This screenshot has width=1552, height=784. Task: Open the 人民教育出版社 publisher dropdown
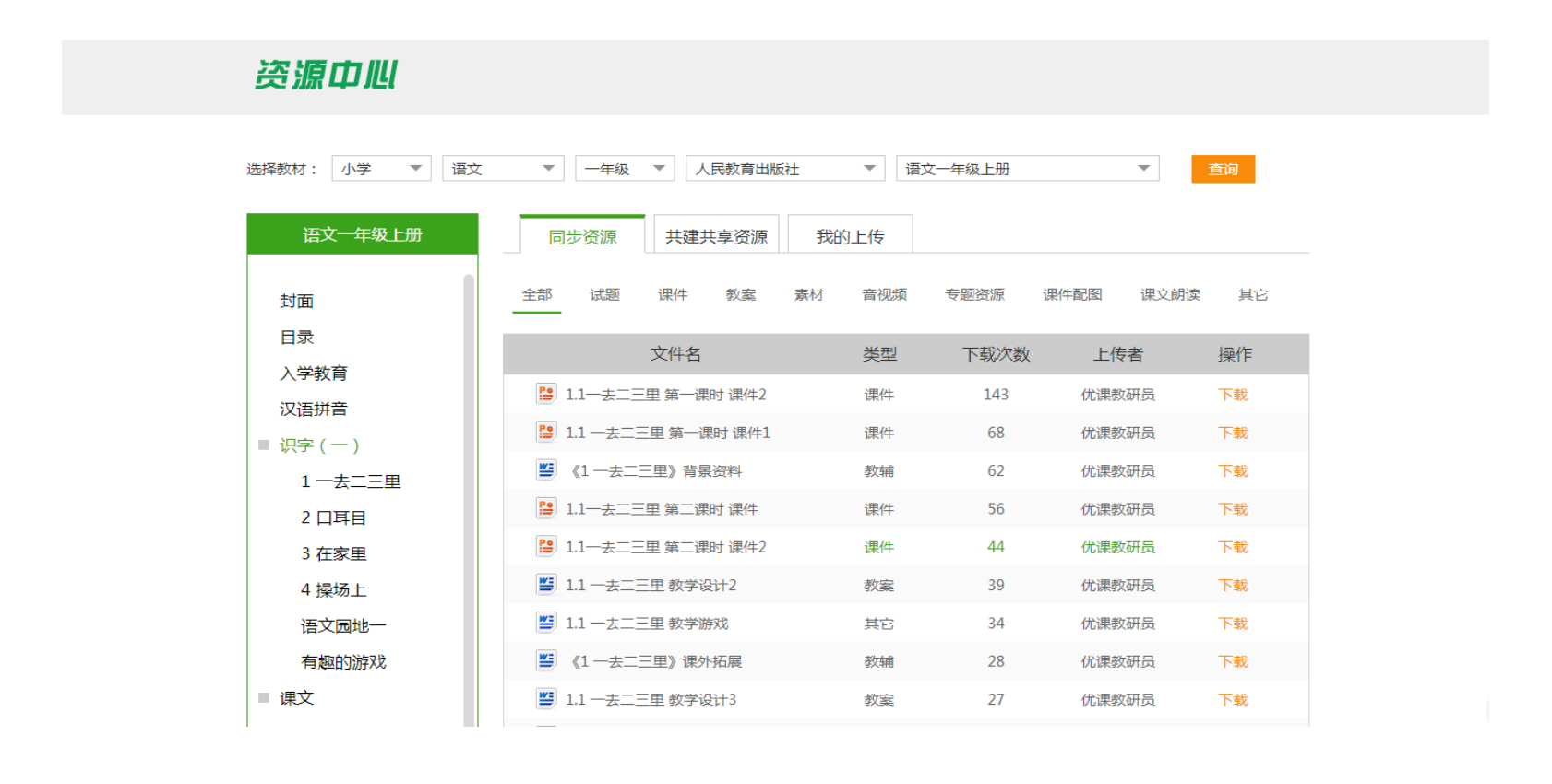point(785,169)
